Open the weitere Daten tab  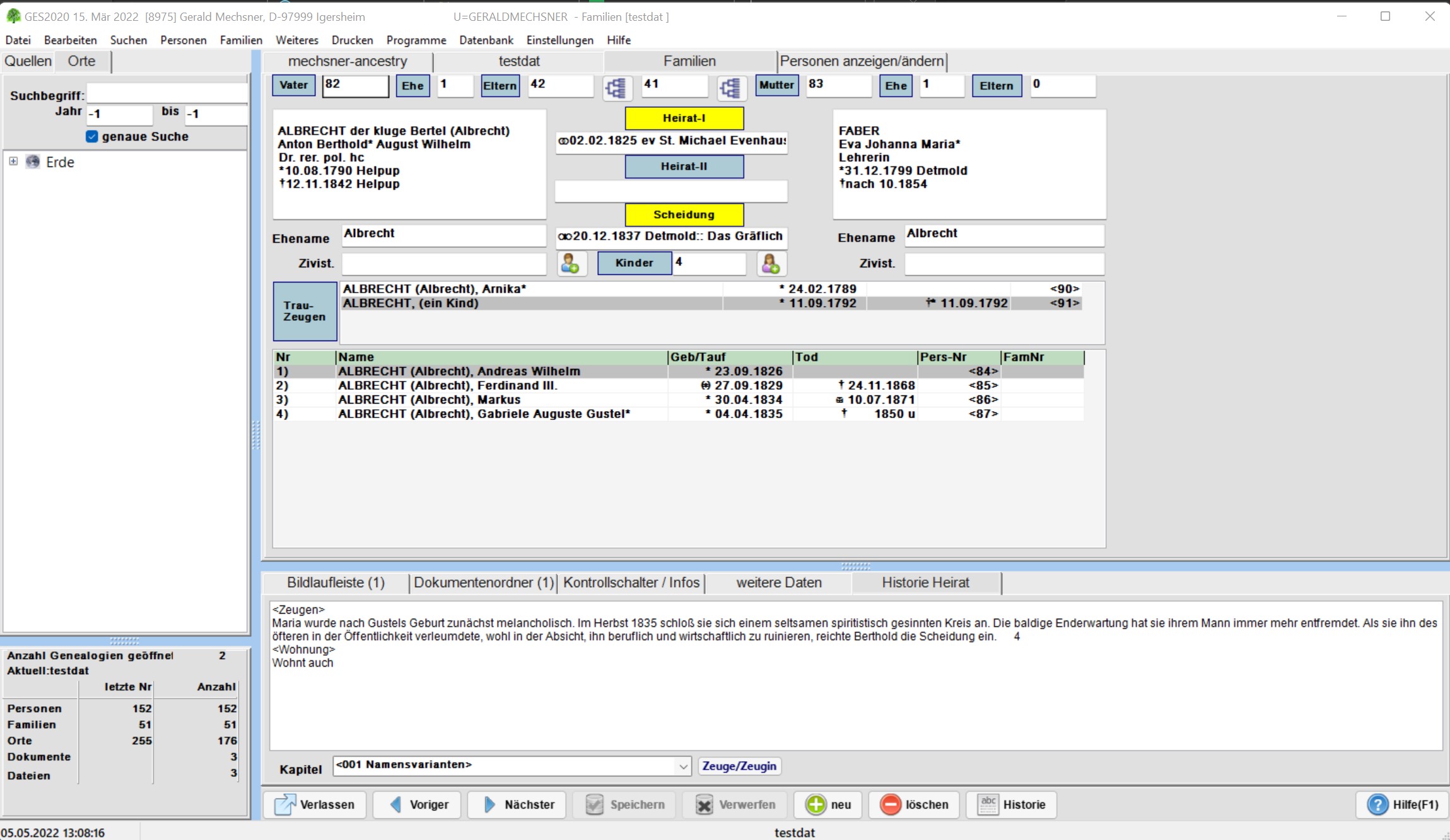pos(779,583)
